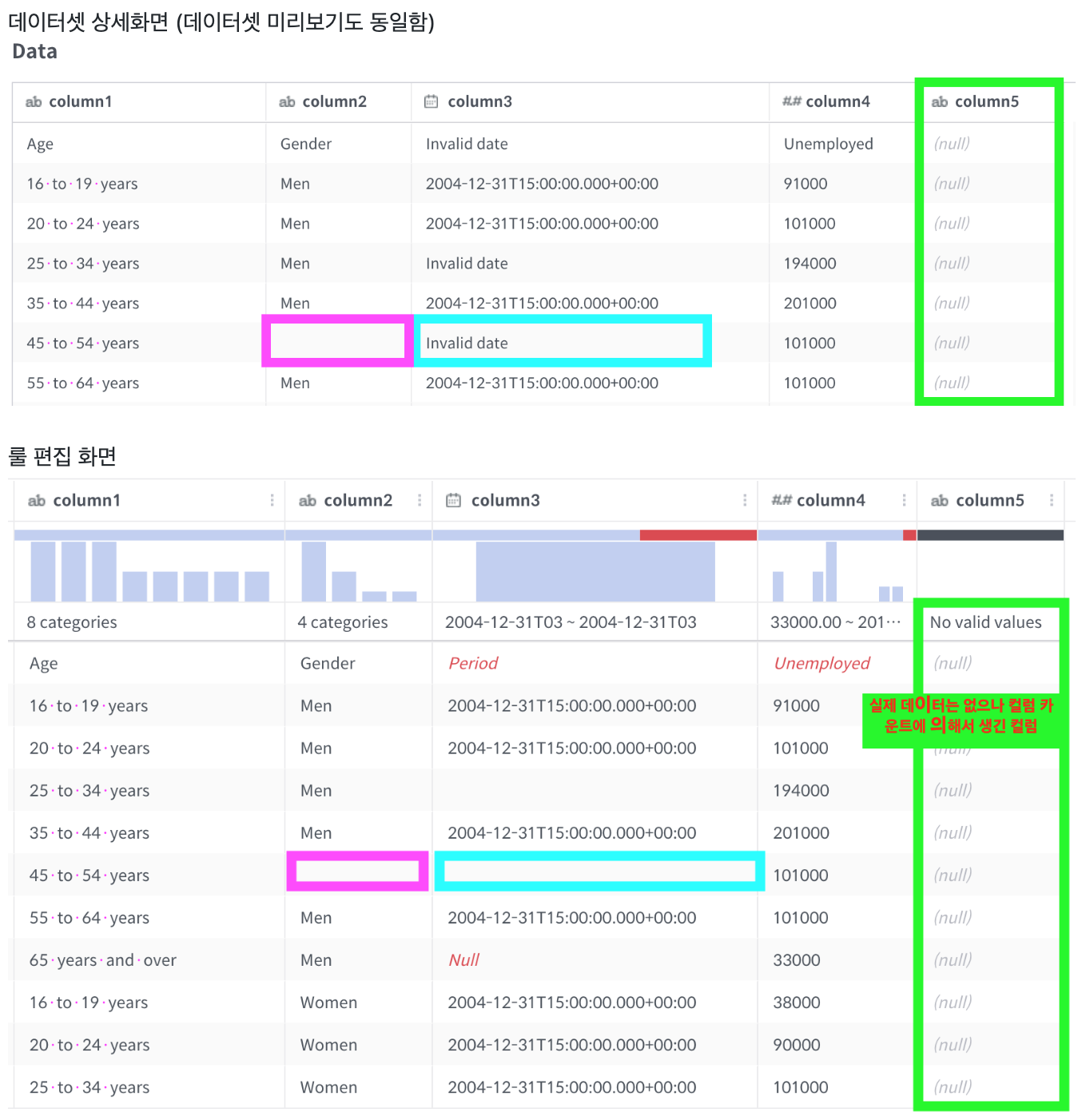Click the "8 categories" label under column1
1082x1120 pixels.
pyautogui.click(x=71, y=622)
